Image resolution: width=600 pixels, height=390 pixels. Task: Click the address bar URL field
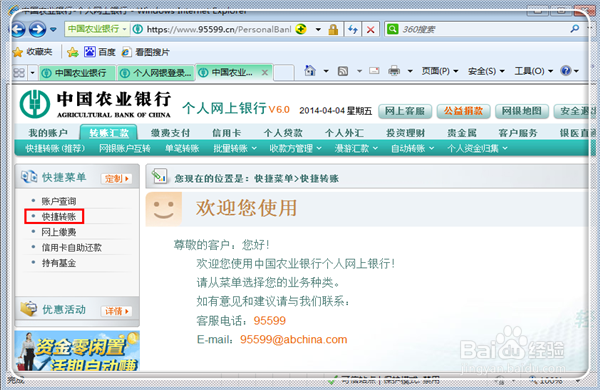[x=219, y=29]
